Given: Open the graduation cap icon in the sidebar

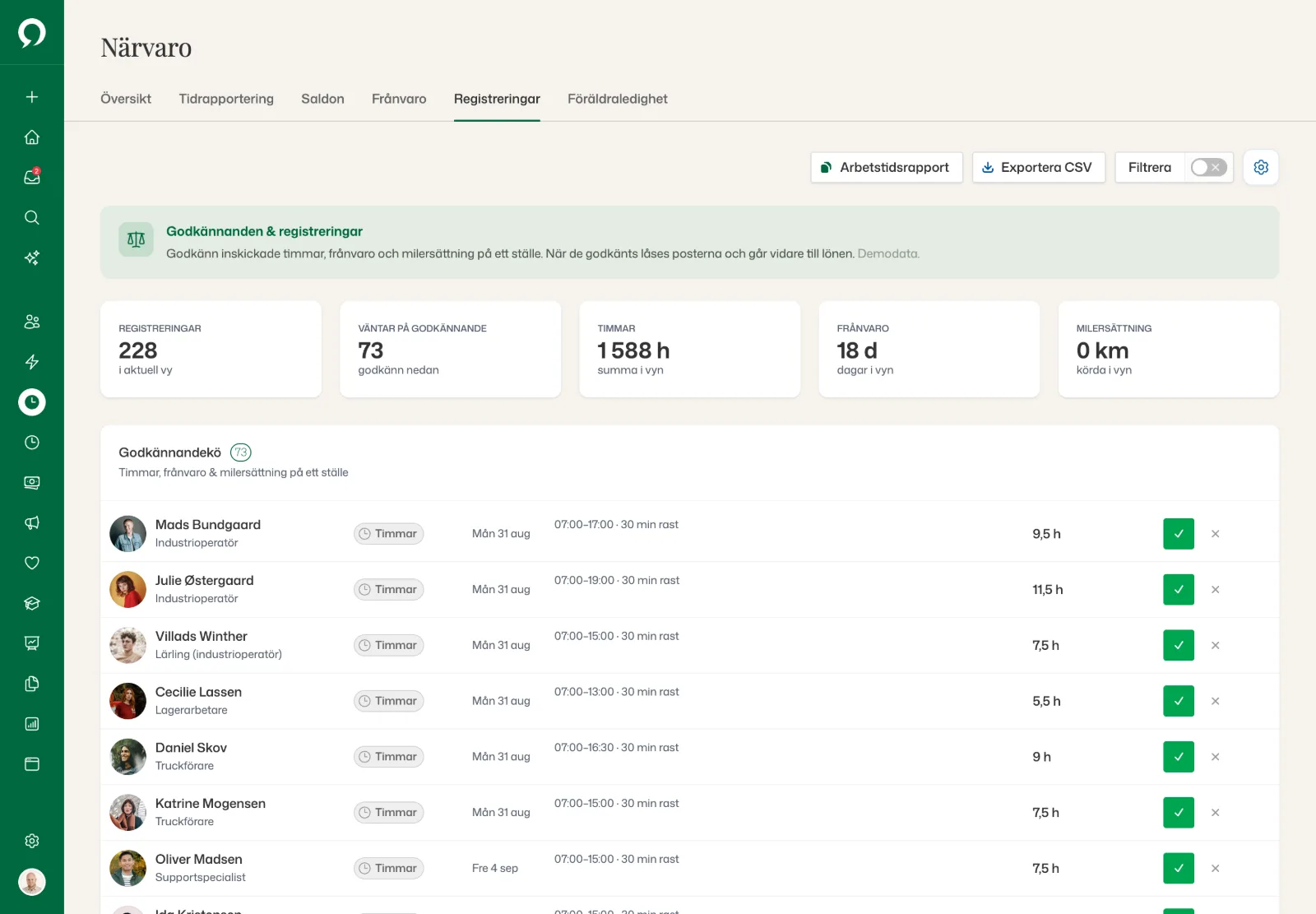Looking at the screenshot, I should [x=32, y=603].
